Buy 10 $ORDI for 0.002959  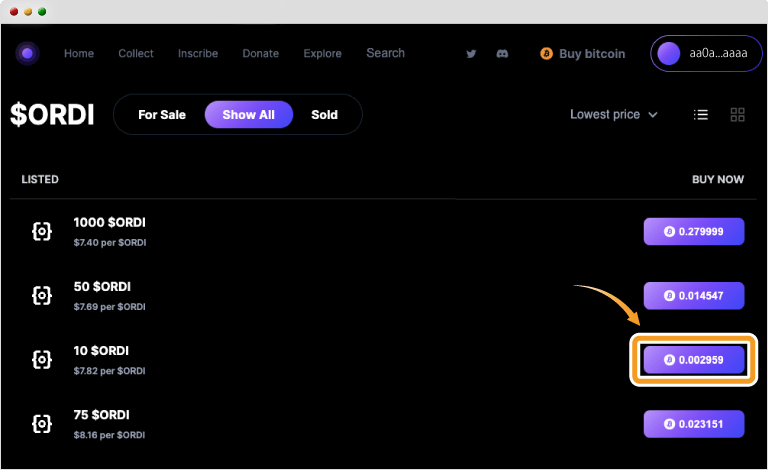(x=694, y=360)
